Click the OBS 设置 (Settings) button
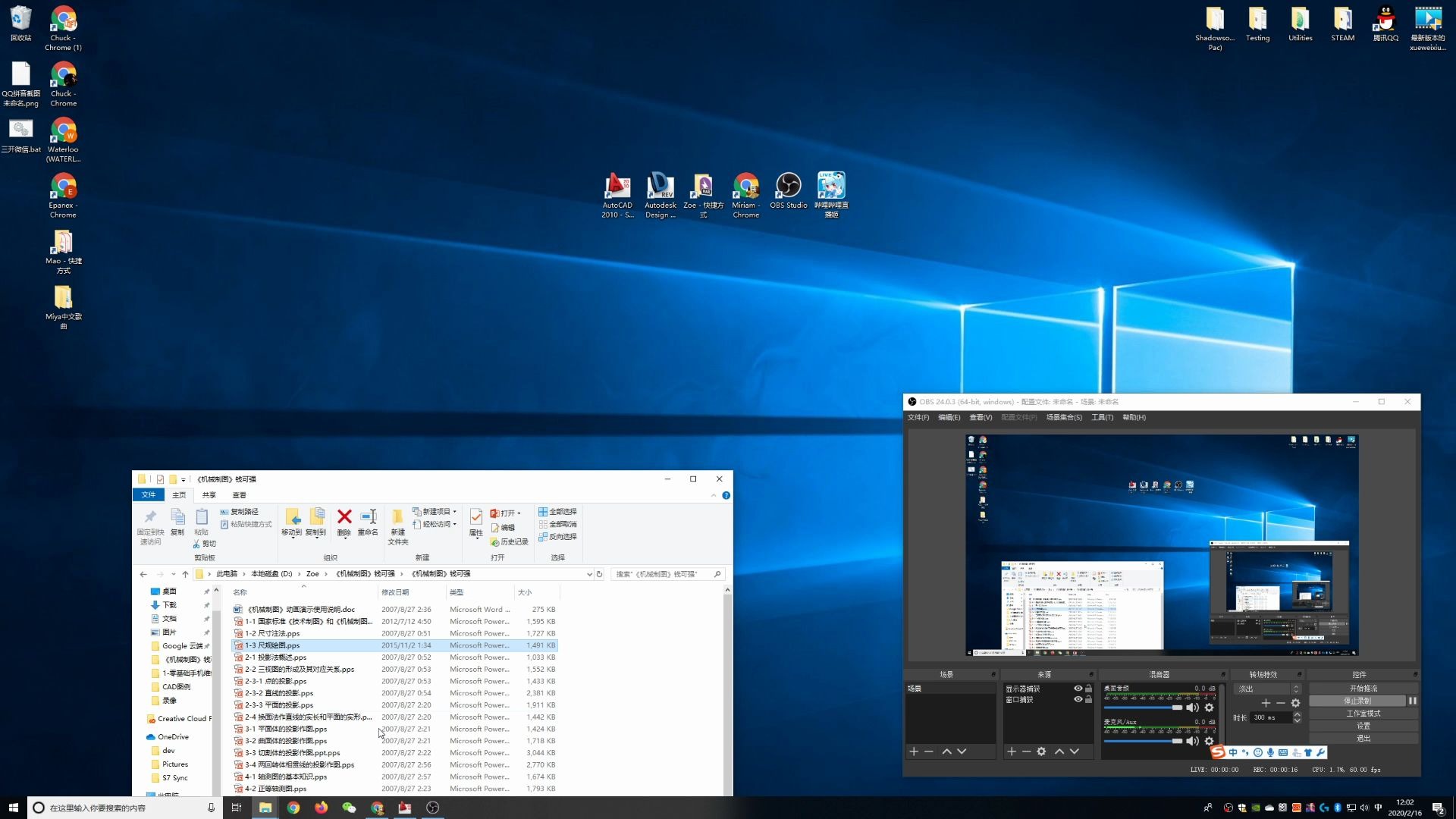Image resolution: width=1456 pixels, height=819 pixels. click(1363, 726)
